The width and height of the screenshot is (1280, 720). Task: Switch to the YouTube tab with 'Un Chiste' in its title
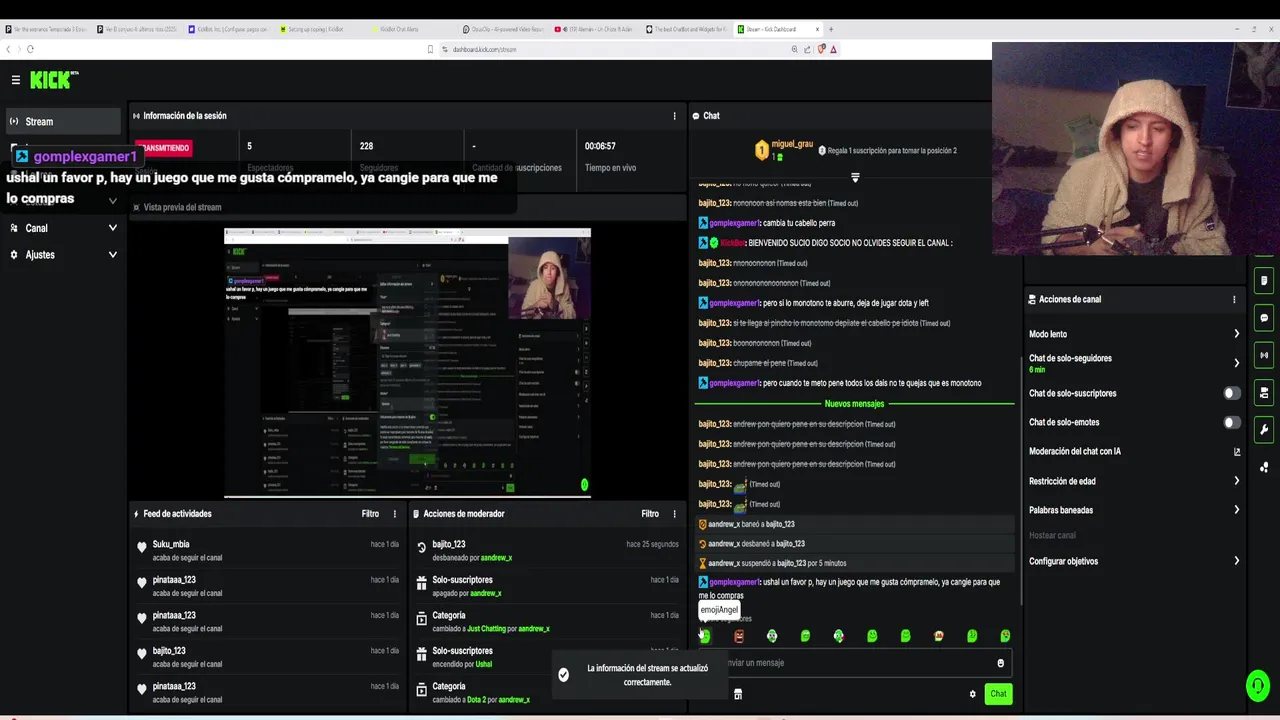pos(597,29)
